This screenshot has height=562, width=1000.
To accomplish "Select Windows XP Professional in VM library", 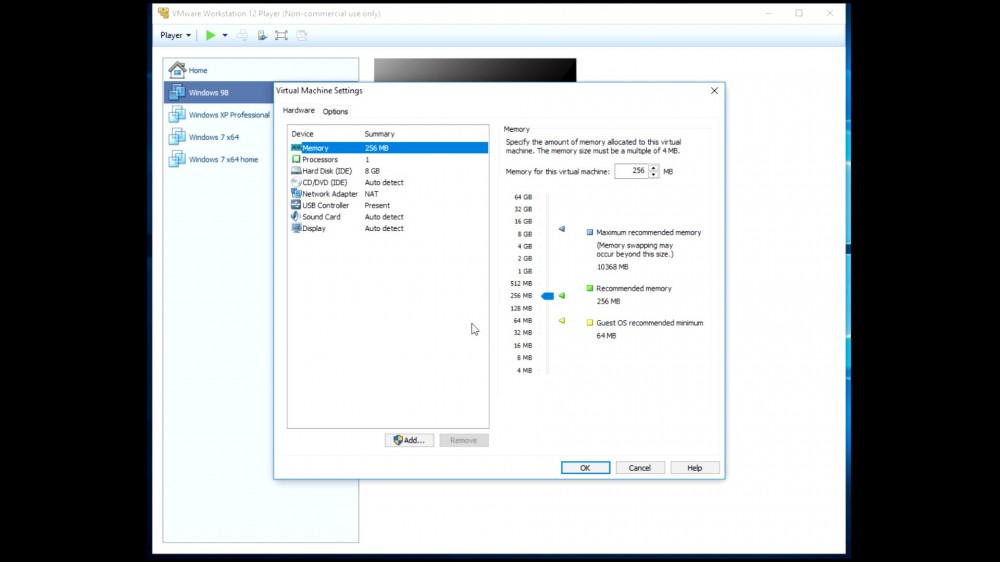I will coord(229,115).
